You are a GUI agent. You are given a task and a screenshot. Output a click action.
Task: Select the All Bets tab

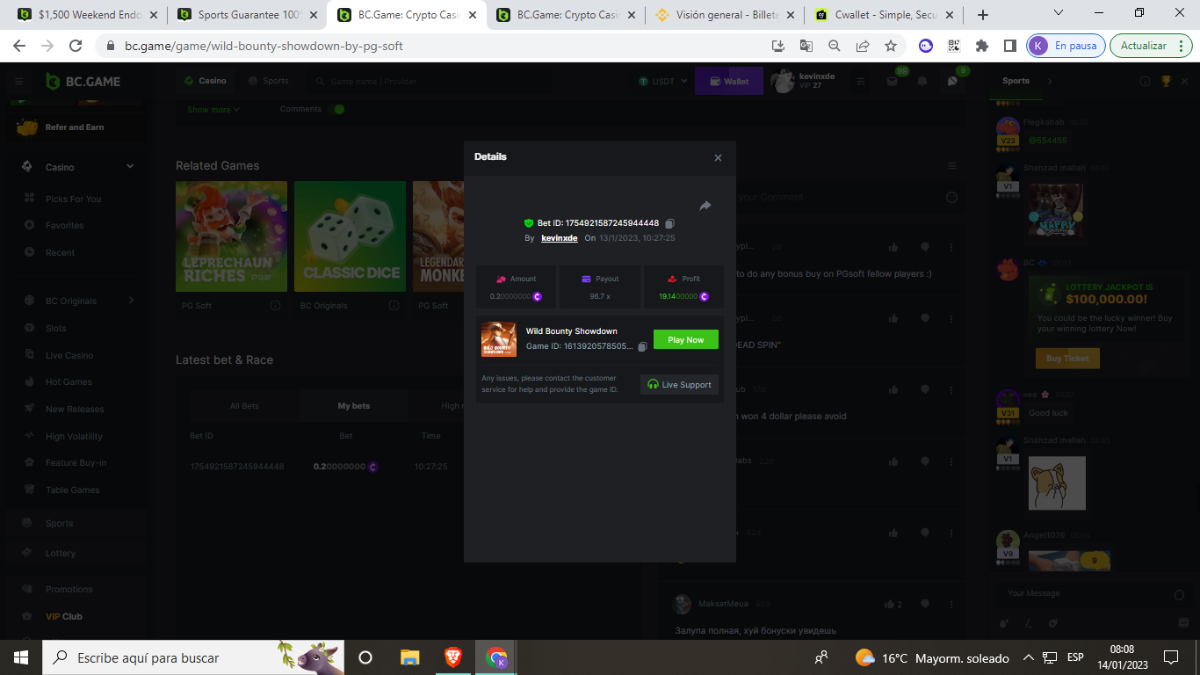point(244,406)
